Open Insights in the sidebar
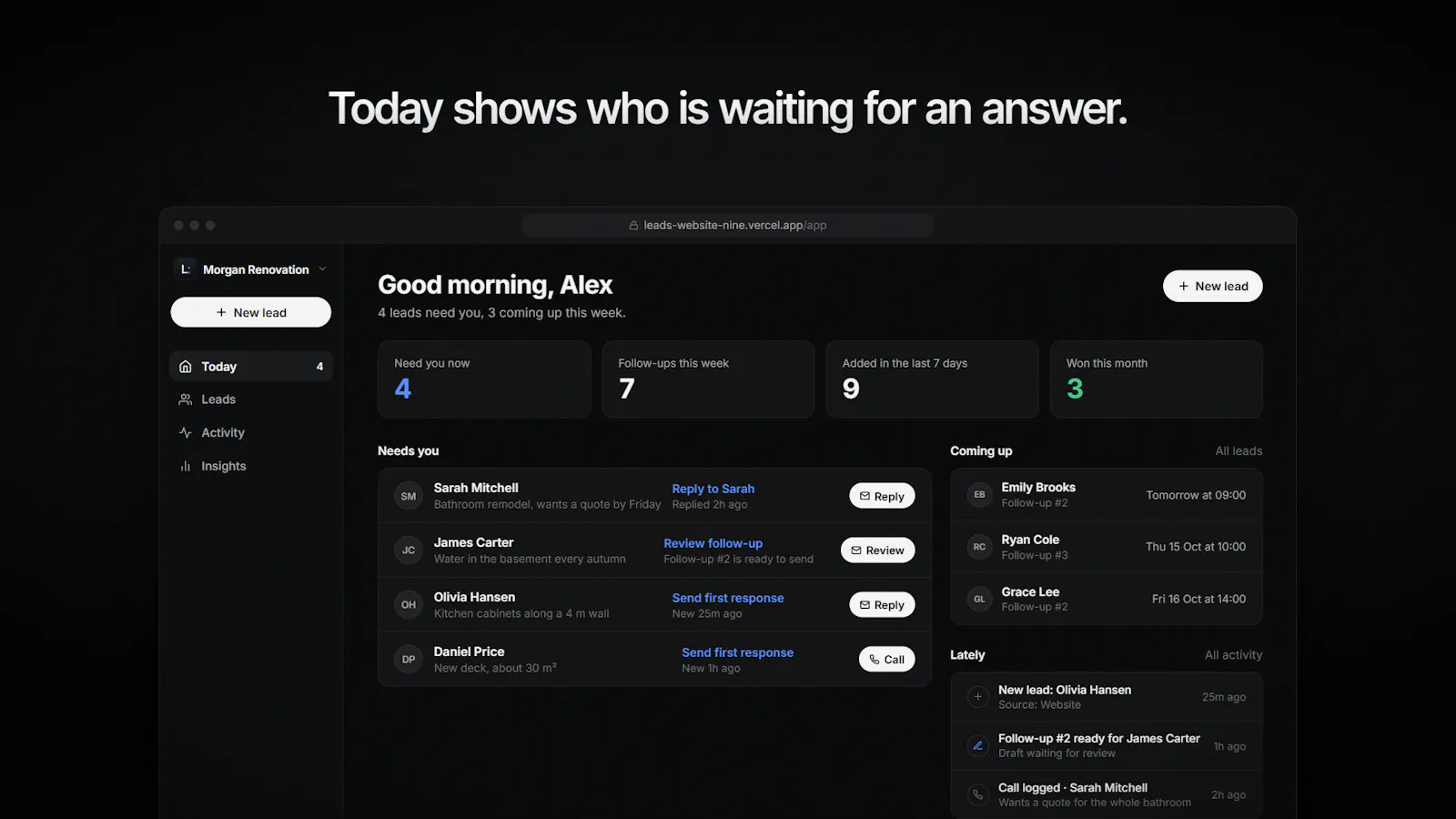The image size is (1456, 819). (x=251, y=466)
